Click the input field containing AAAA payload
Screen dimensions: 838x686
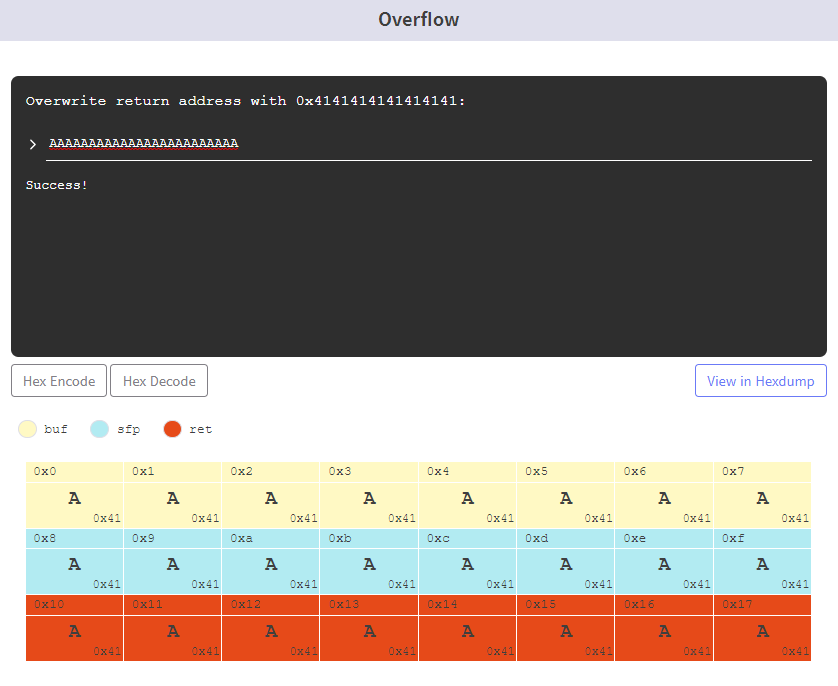click(429, 144)
